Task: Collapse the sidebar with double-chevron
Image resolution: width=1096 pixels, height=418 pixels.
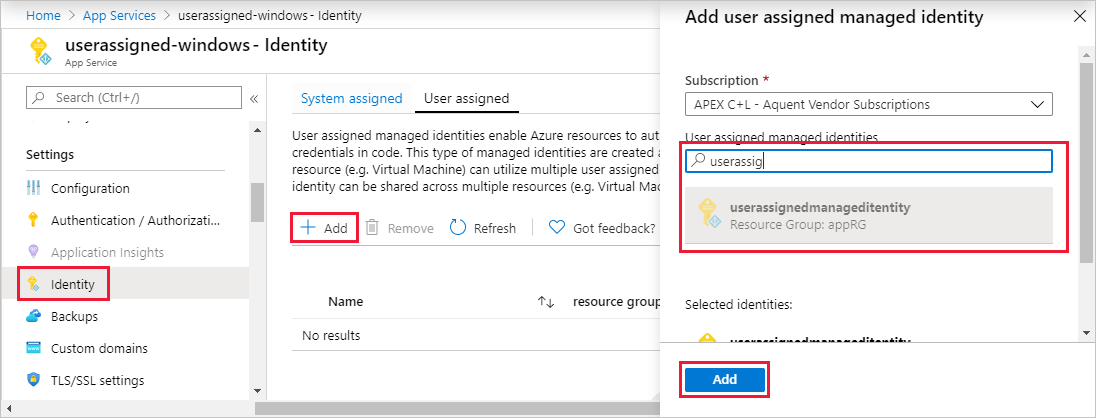Action: point(254,98)
